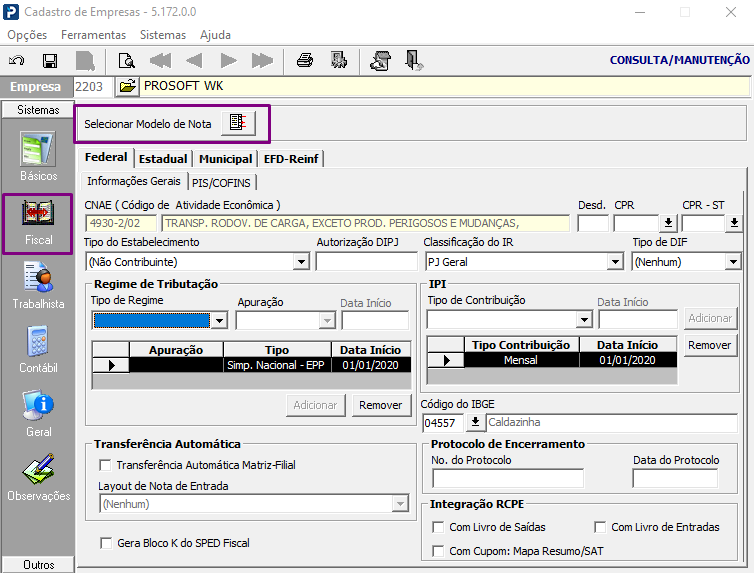Click the save floppy disk icon
This screenshot has height=573, width=754.
[50, 61]
